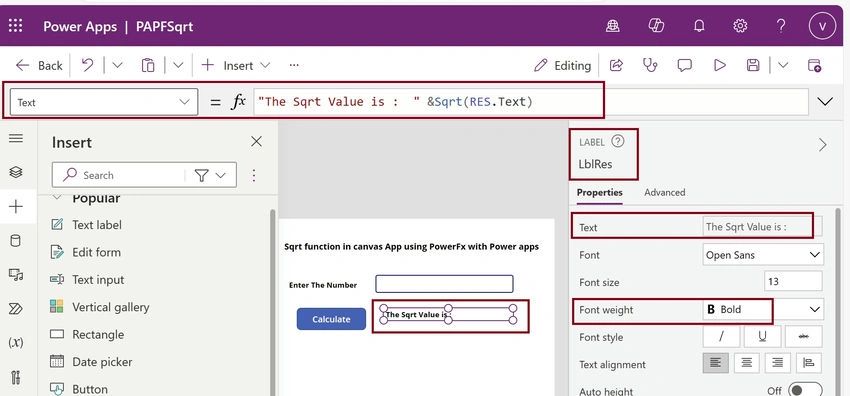Open the Data cylinder icon
The height and width of the screenshot is (396, 850).
(16, 241)
